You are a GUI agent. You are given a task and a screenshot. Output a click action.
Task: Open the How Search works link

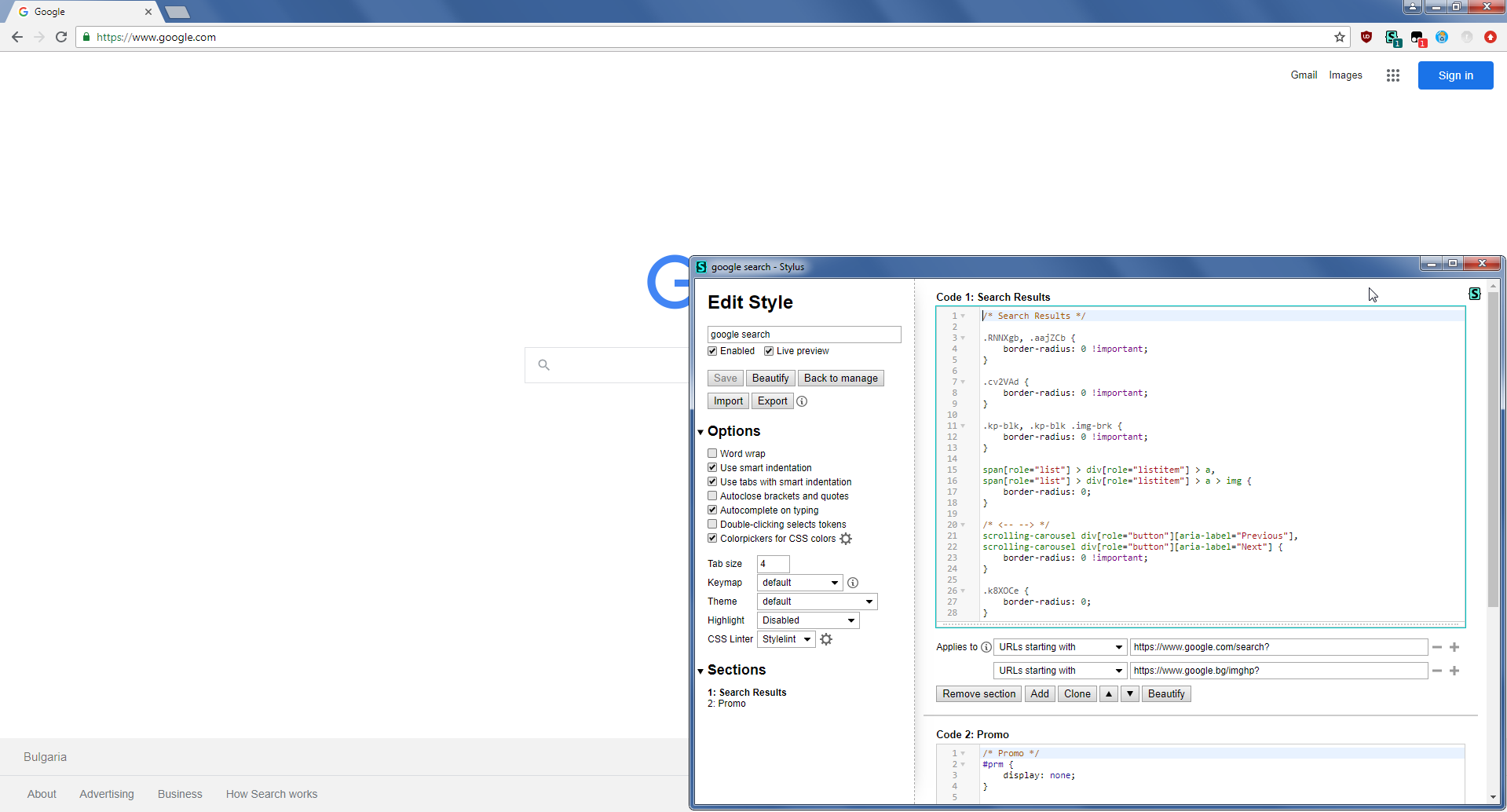pyautogui.click(x=271, y=794)
